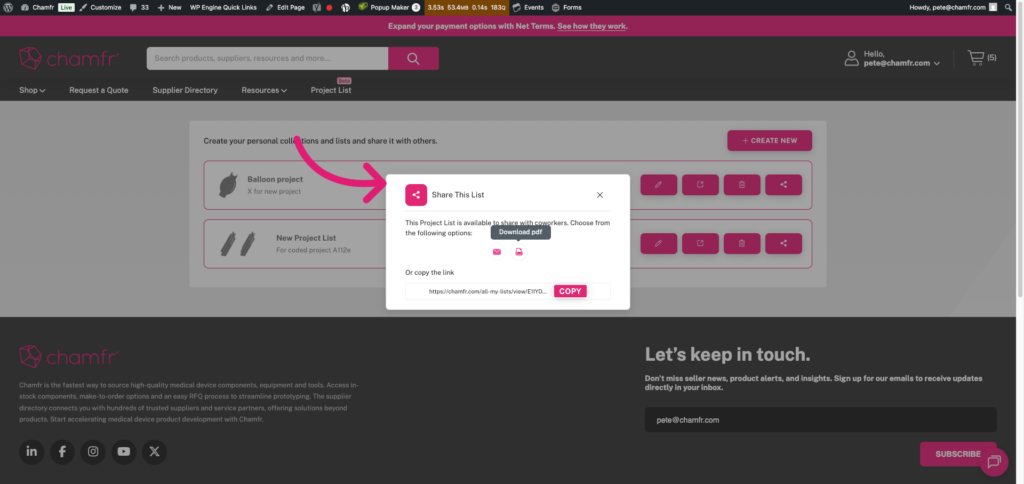The height and width of the screenshot is (484, 1024).
Task: Edit the New Project List
Action: point(658,244)
